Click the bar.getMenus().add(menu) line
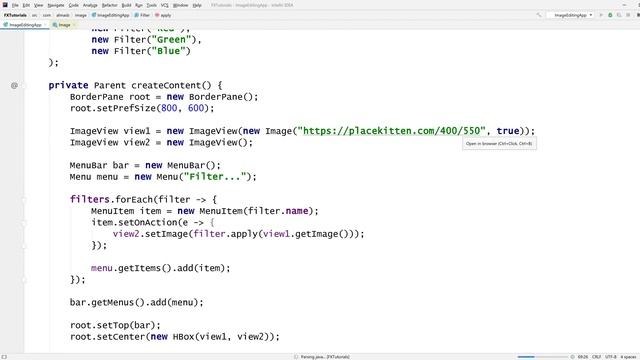This screenshot has width=640, height=360. [x=137, y=302]
